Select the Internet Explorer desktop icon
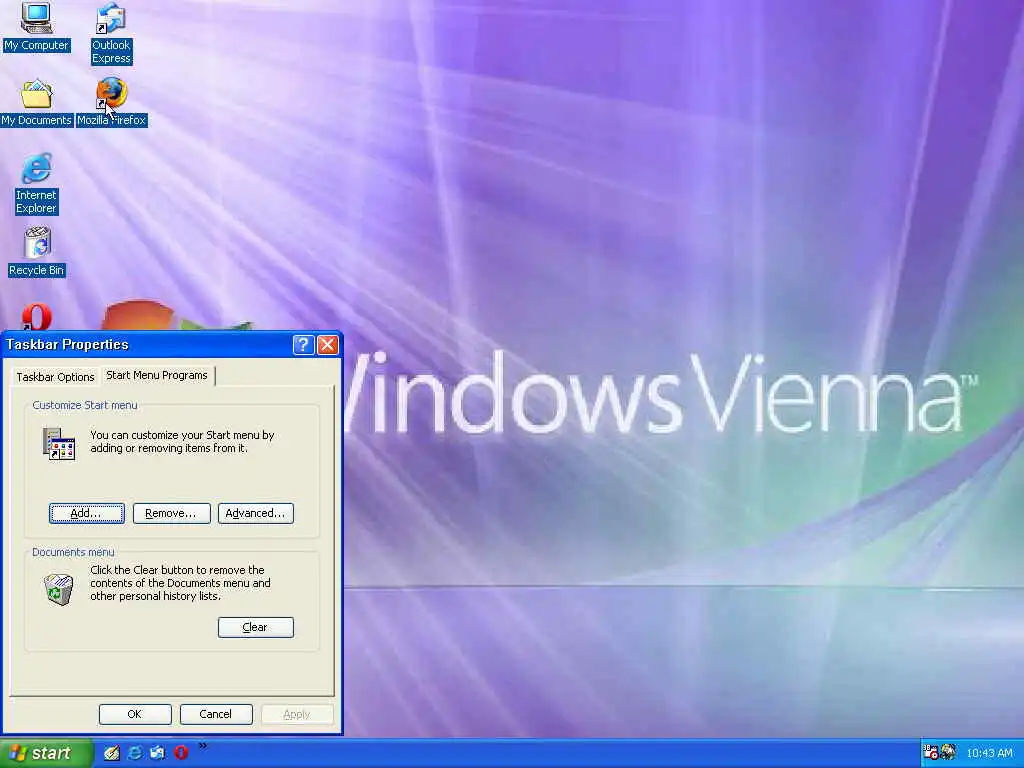This screenshot has height=768, width=1024. (36, 184)
